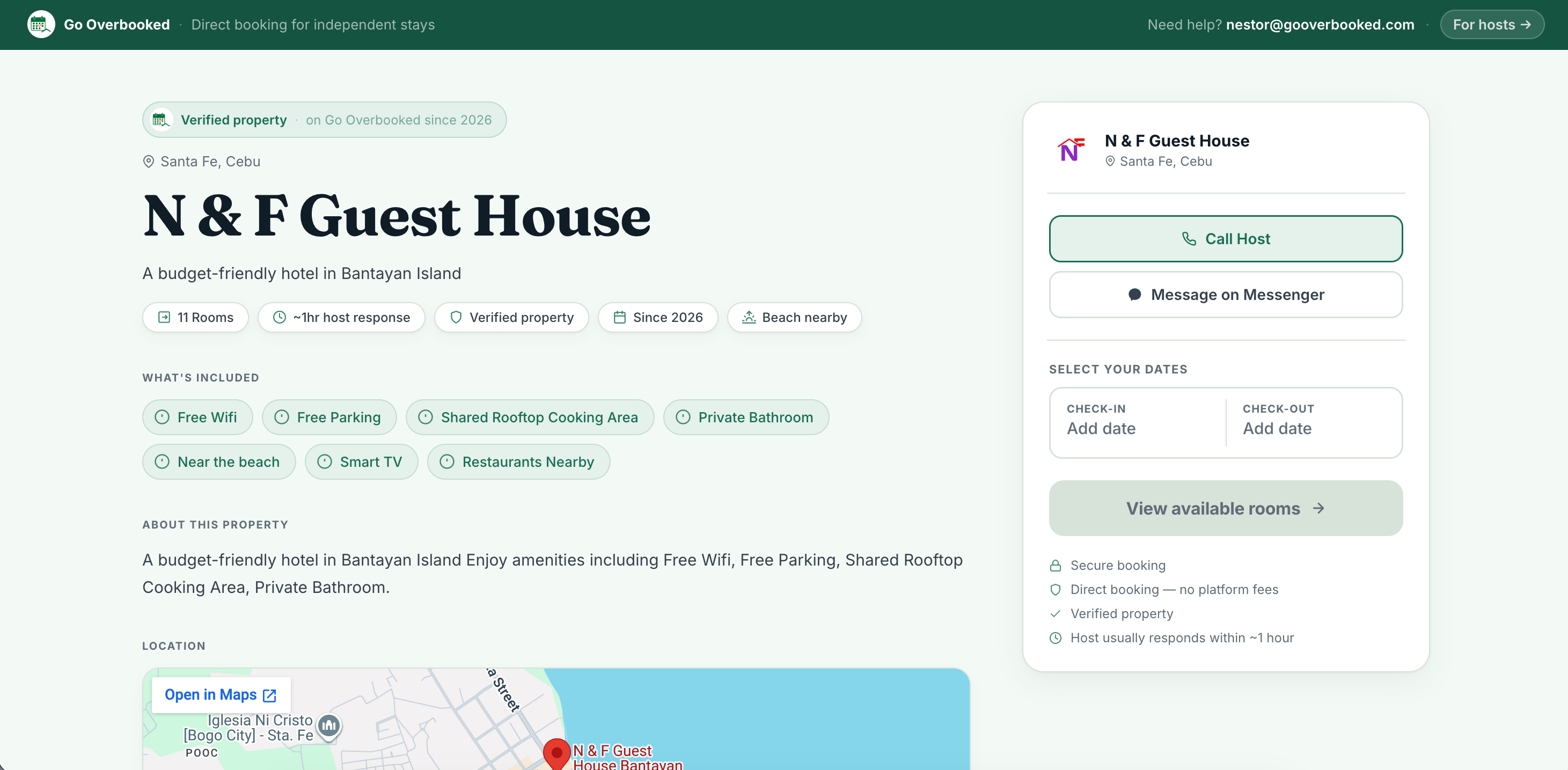Click the external link icon beside Open in Maps

270,695
